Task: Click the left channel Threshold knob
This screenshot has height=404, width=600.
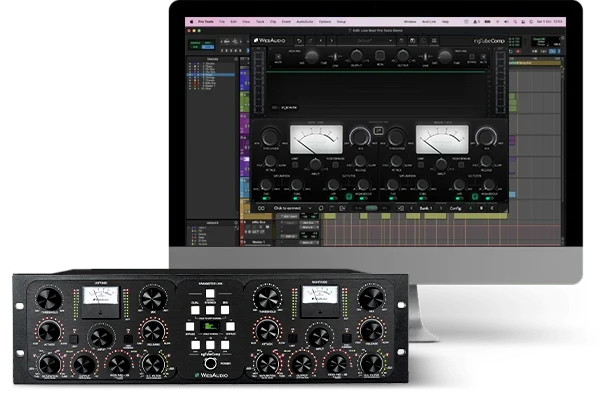Action: tap(271, 136)
